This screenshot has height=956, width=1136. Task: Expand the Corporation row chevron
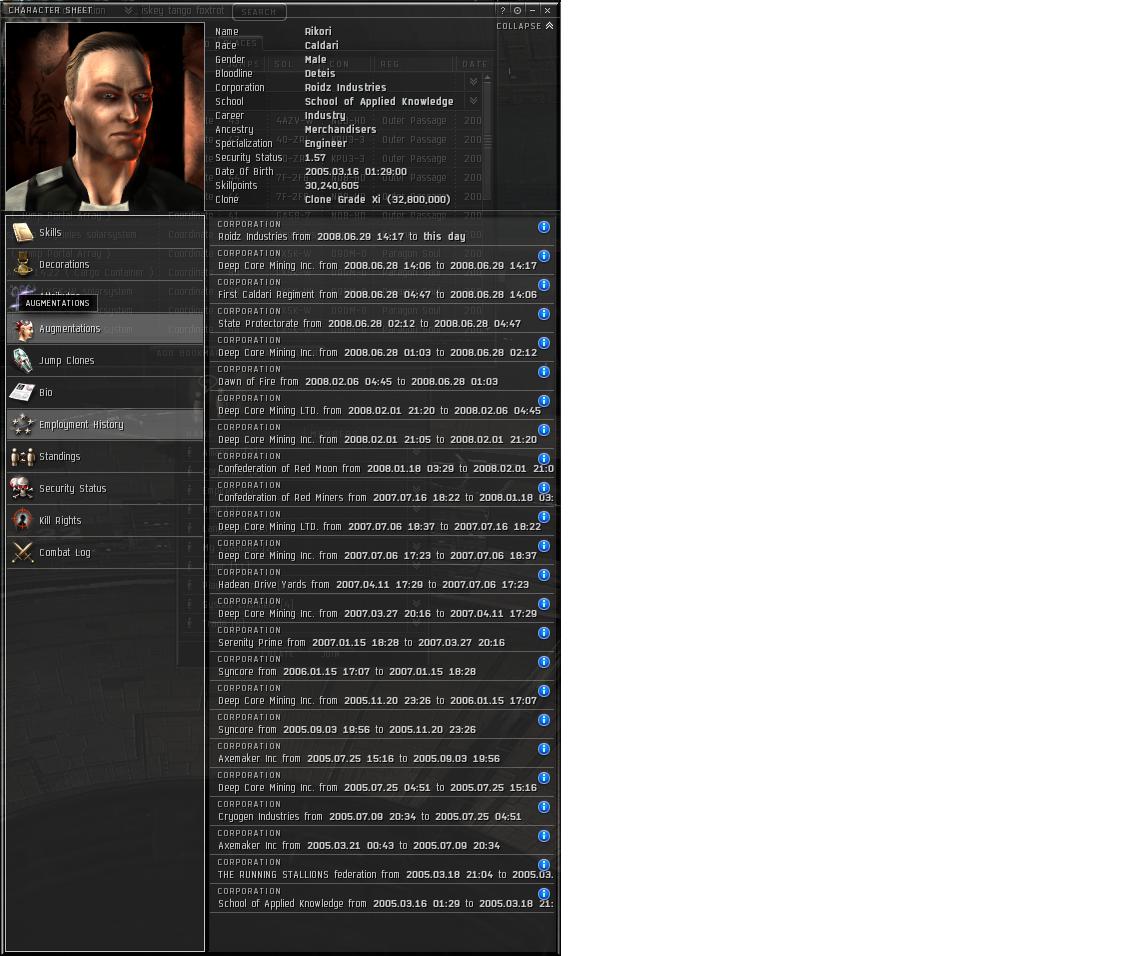click(x=473, y=82)
